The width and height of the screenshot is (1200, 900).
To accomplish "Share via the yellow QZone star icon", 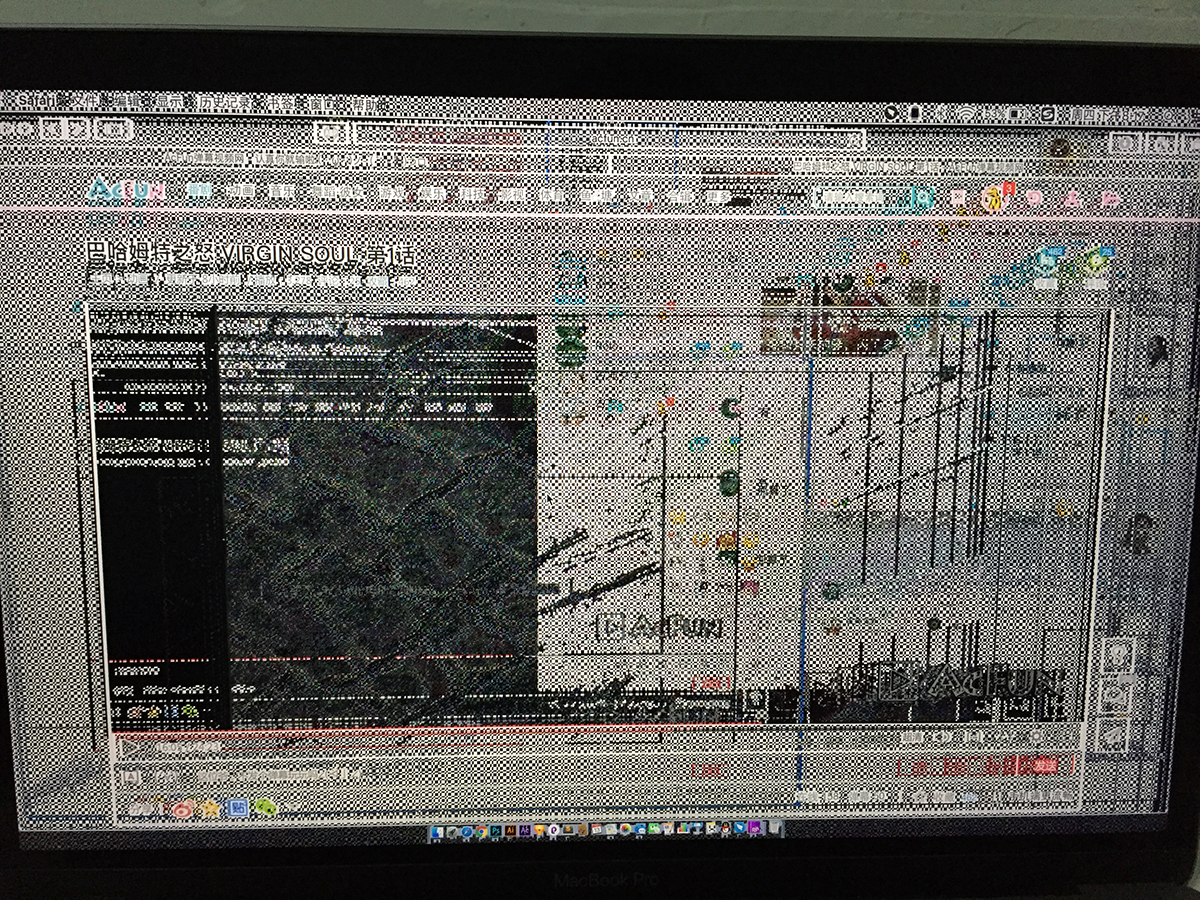I will 210,808.
